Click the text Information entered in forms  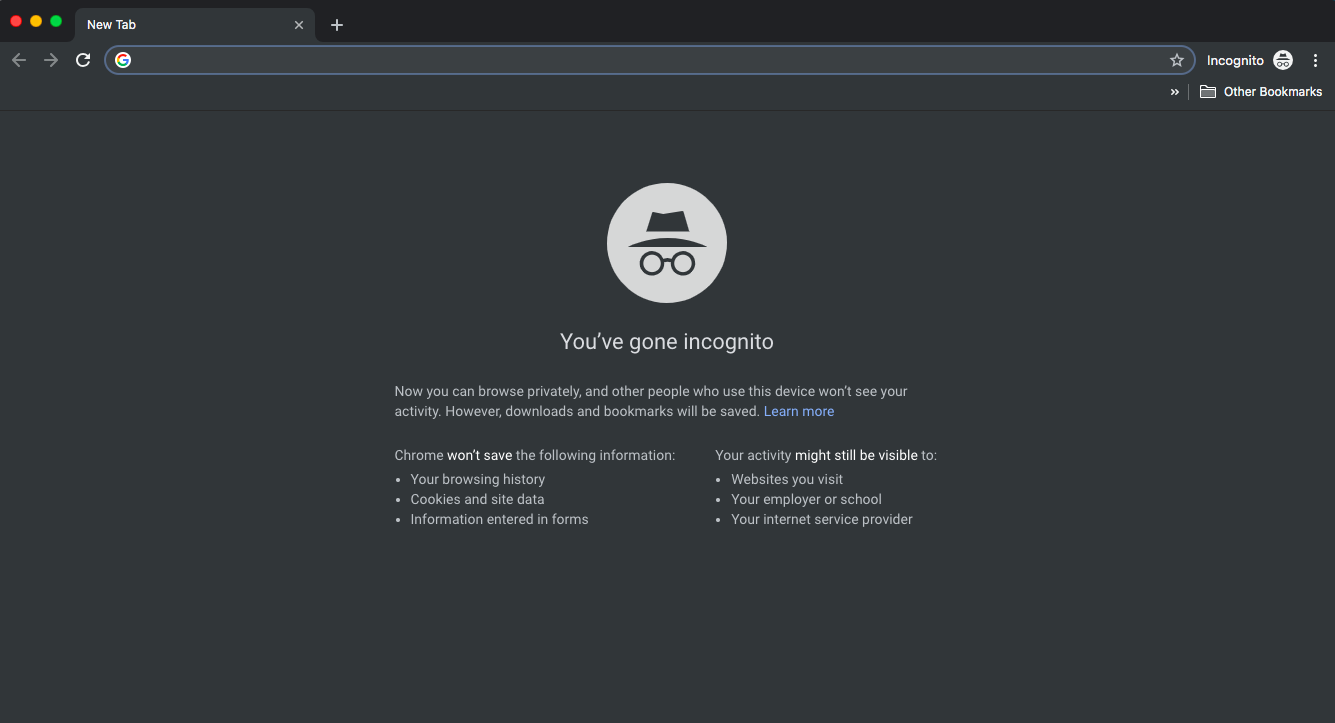click(x=499, y=519)
